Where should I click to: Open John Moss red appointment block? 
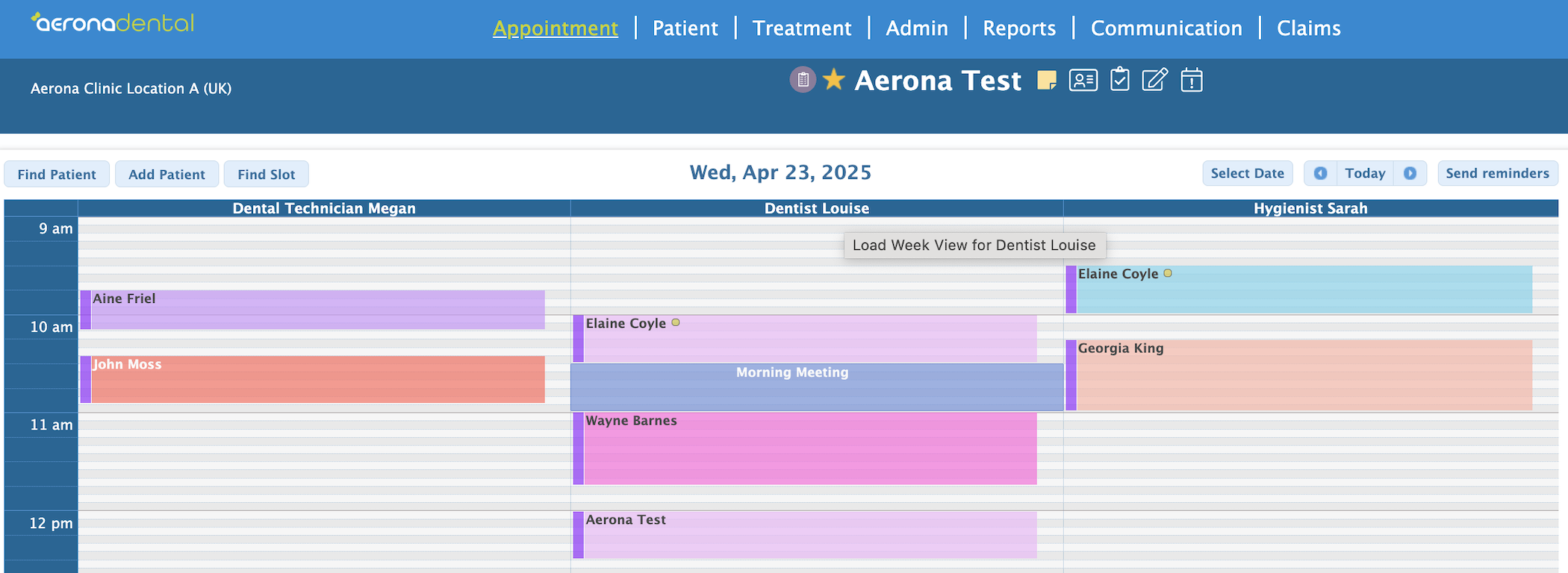313,379
